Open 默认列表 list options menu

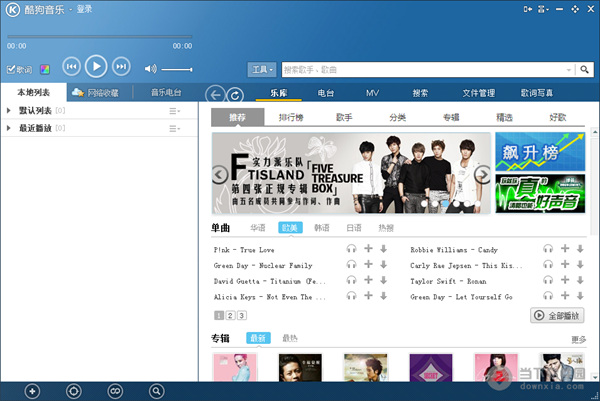(x=174, y=111)
